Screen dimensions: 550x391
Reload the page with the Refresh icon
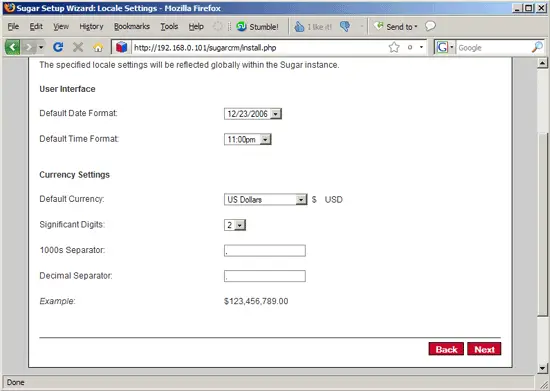tap(58, 47)
